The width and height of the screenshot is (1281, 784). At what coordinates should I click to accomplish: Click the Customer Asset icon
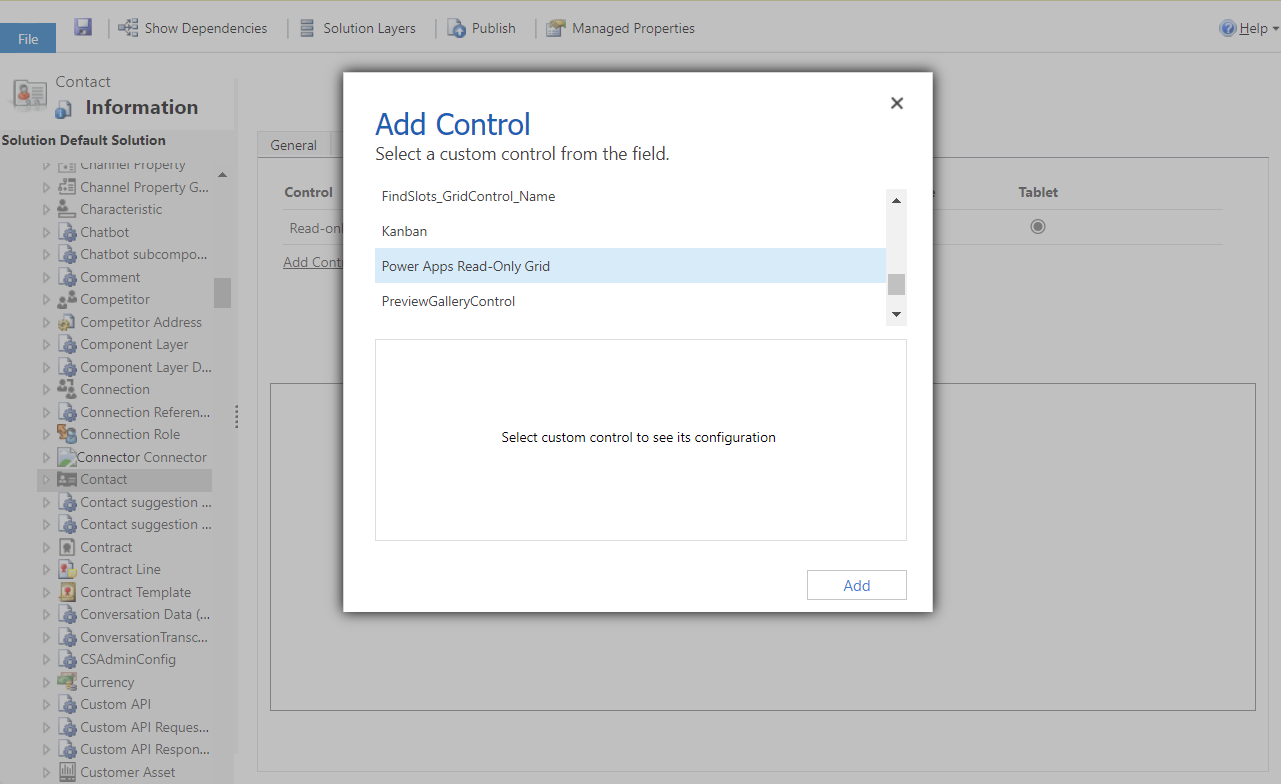coord(67,772)
